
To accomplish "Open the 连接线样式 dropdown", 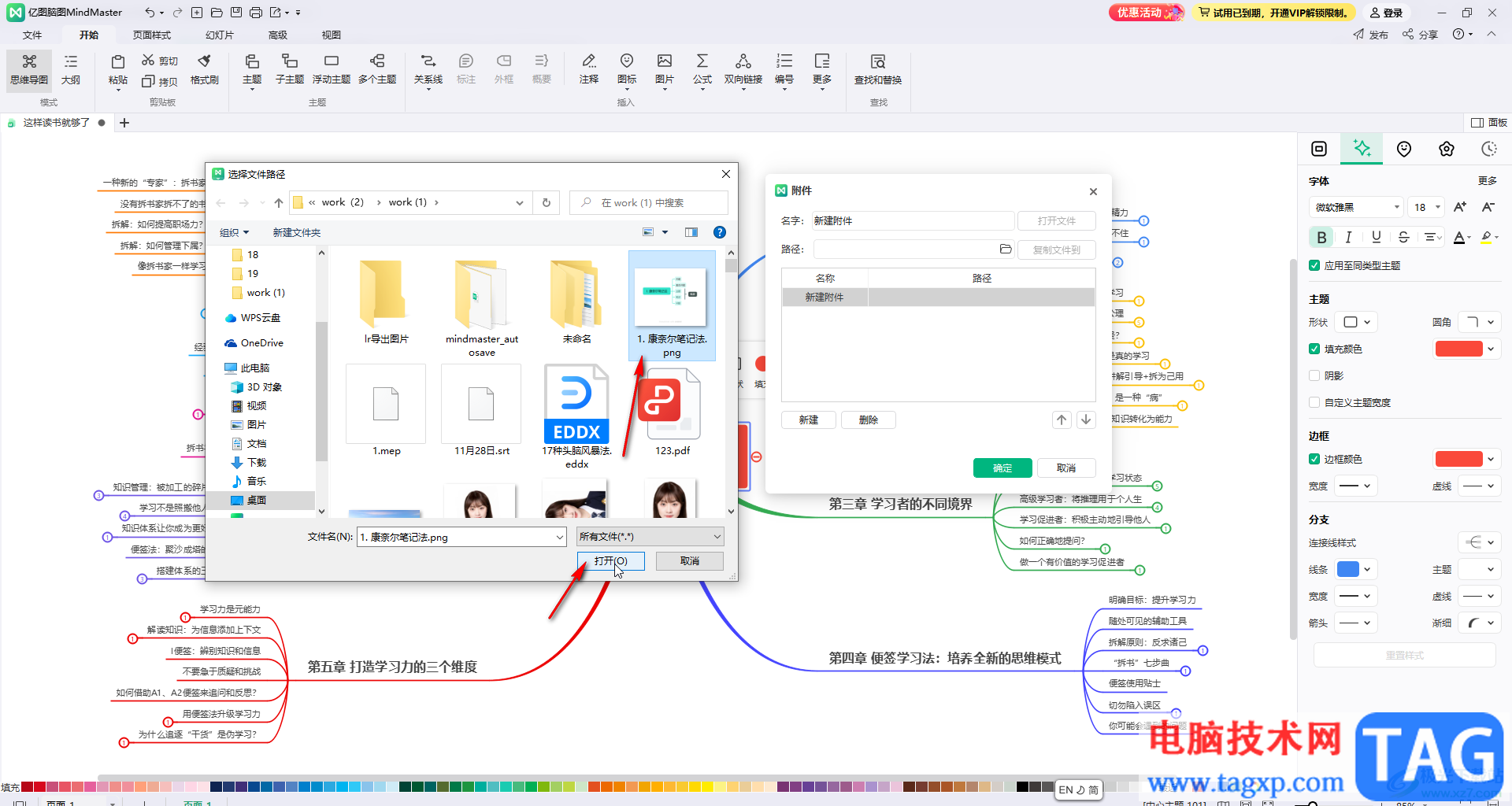I will [1478, 542].
